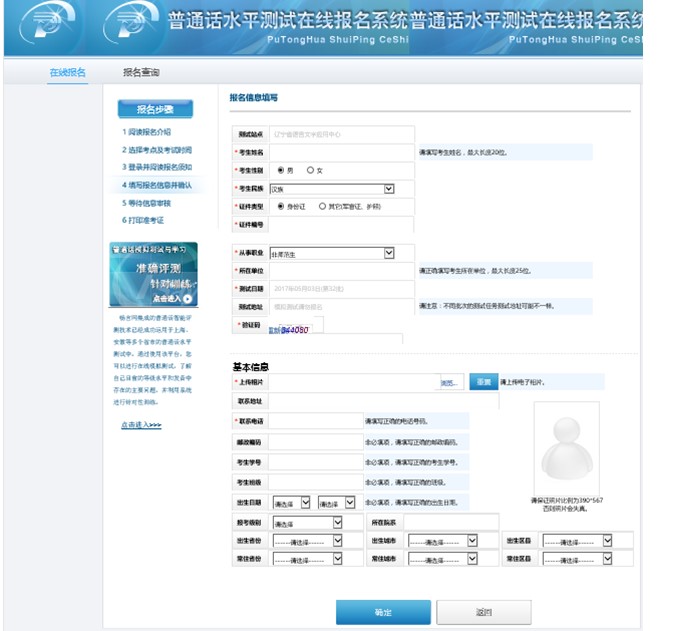Switch to the 在线报名 tab

click(x=68, y=73)
